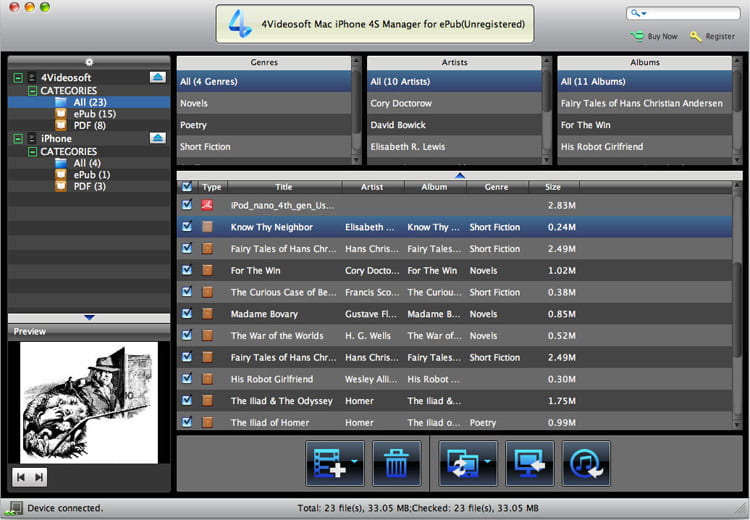Uncheck the iPod_nano_4th_gen row checkbox
This screenshot has height=520, width=750.
[x=187, y=205]
